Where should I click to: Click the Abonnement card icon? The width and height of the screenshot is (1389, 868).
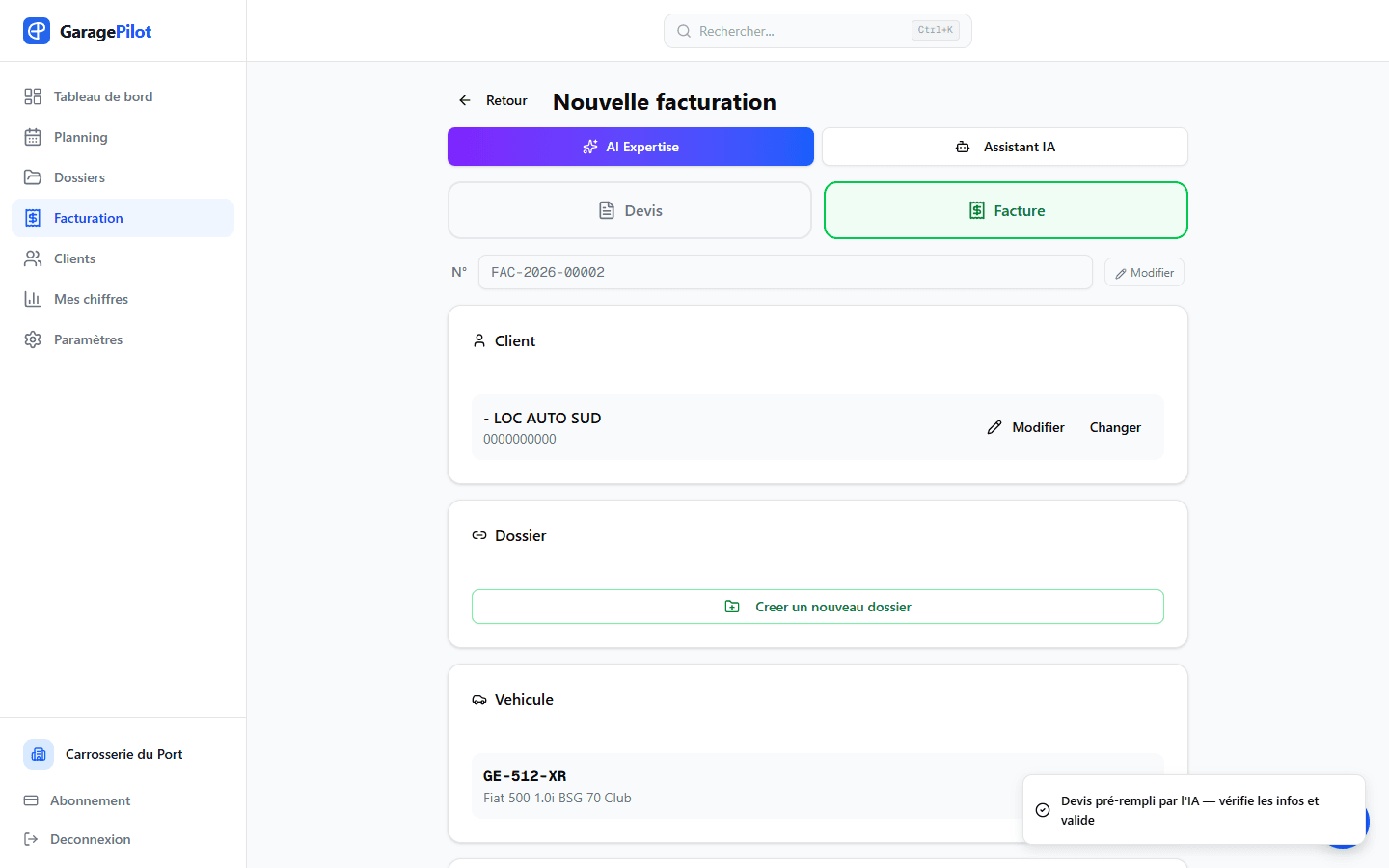pos(31,800)
